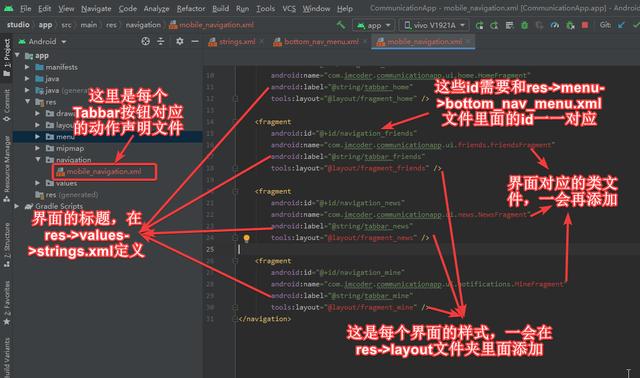640x378 pixels.
Task: Click the Select Opened File target icon
Action: (x=145, y=41)
